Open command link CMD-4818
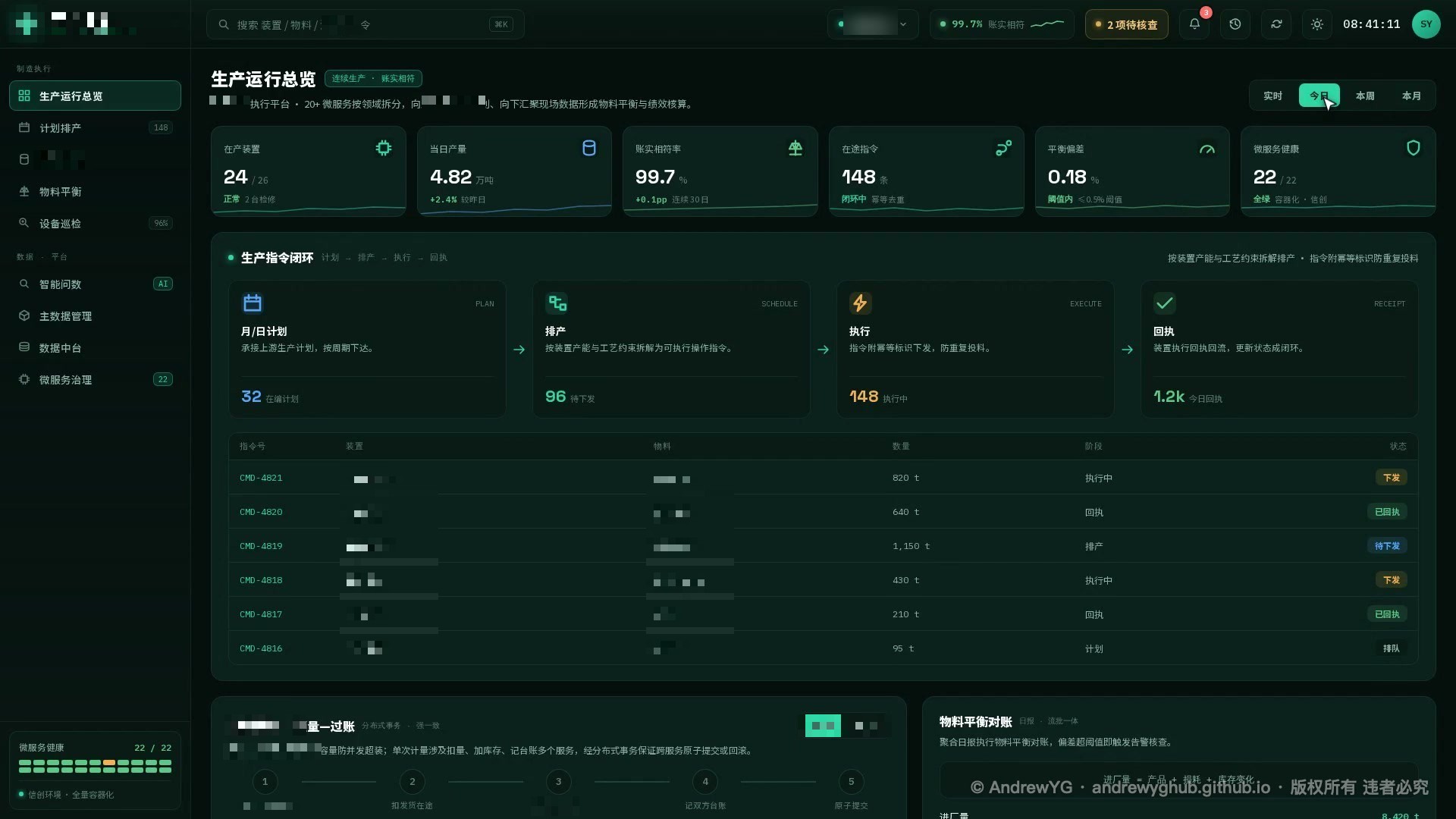 click(x=261, y=580)
